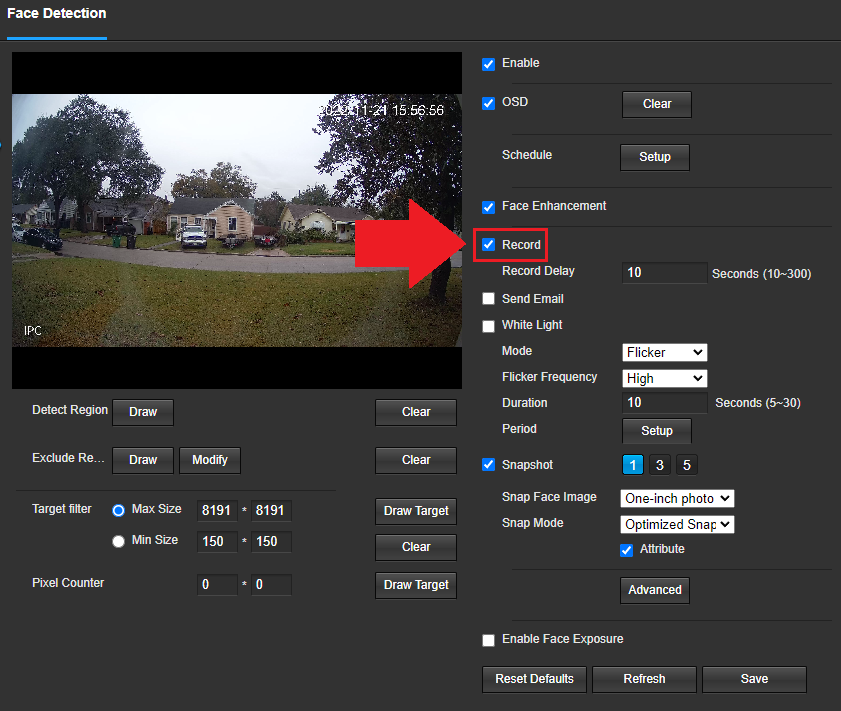Switch to the Face Detection tab
The width and height of the screenshot is (841, 711).
(56, 13)
